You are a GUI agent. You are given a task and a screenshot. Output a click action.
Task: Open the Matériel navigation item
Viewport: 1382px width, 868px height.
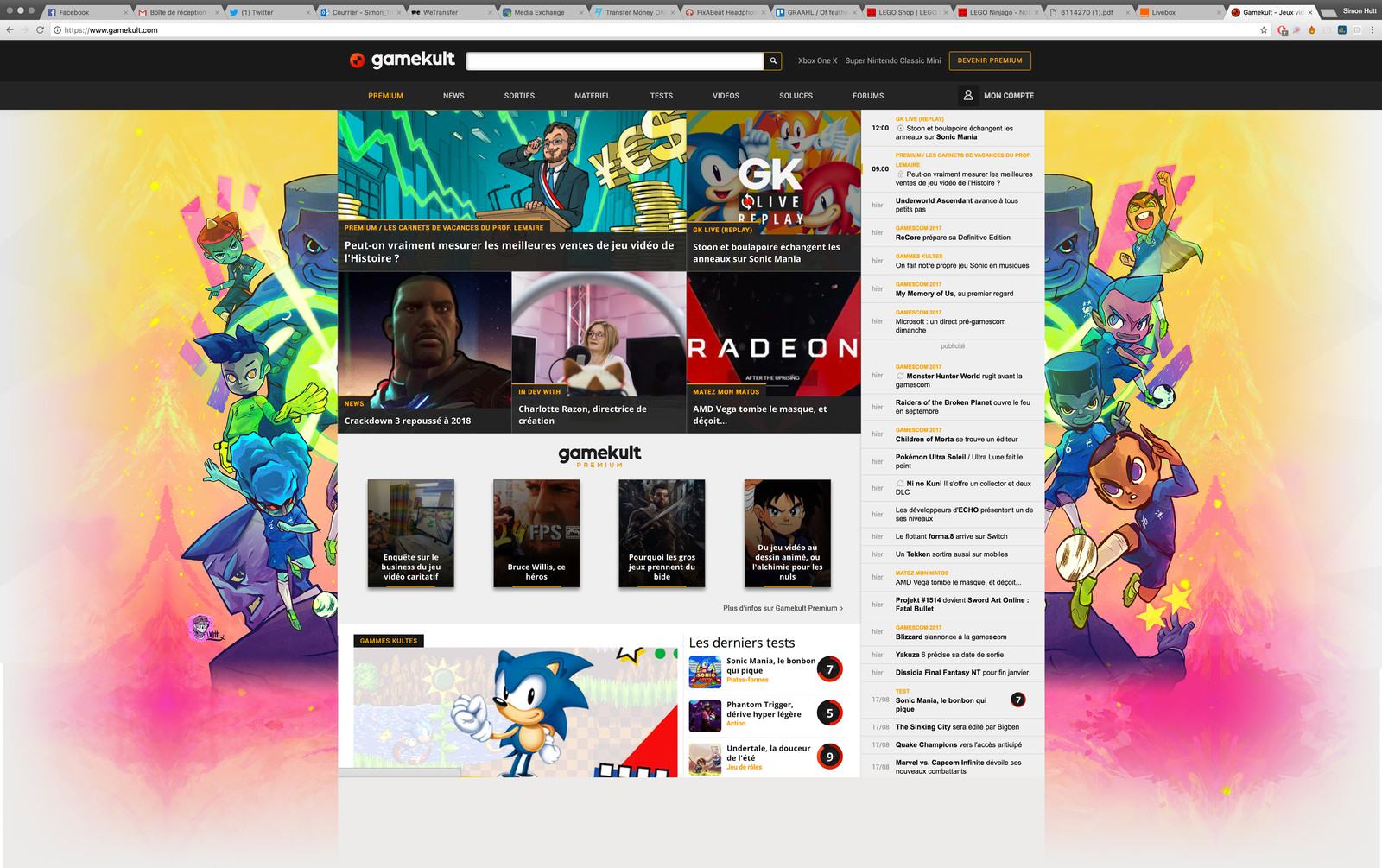point(593,96)
